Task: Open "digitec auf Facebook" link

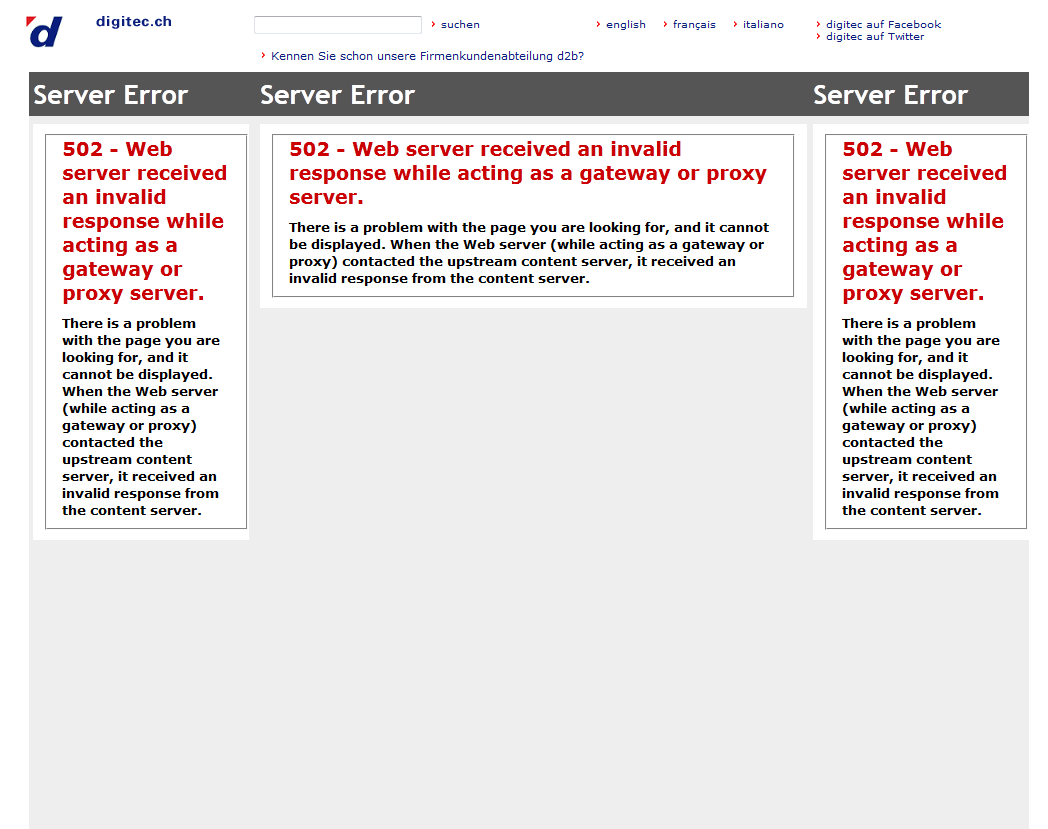Action: pyautogui.click(x=883, y=25)
